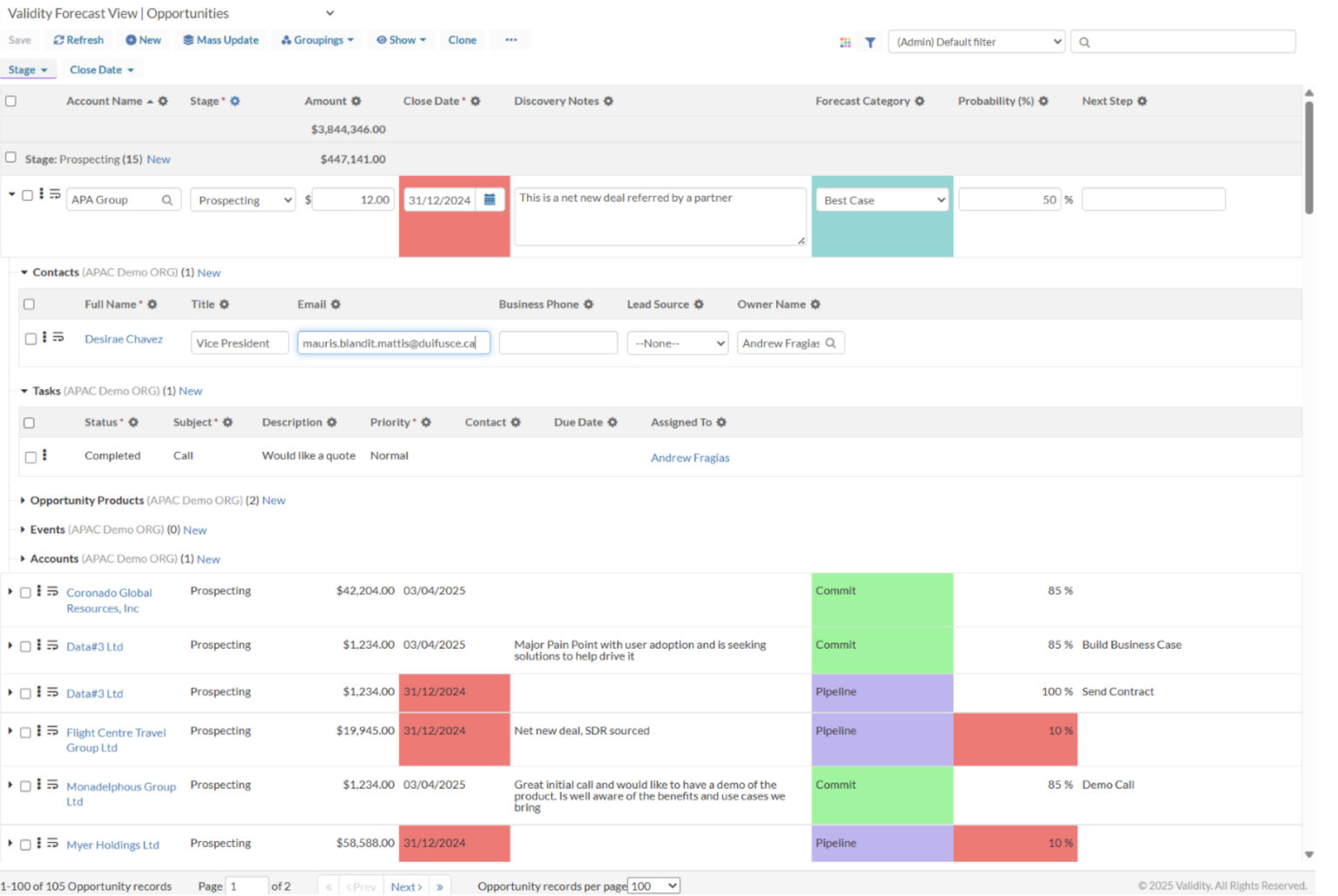Click the colored grid legend icon
Image resolution: width=1338 pixels, height=896 pixels.
(x=844, y=41)
